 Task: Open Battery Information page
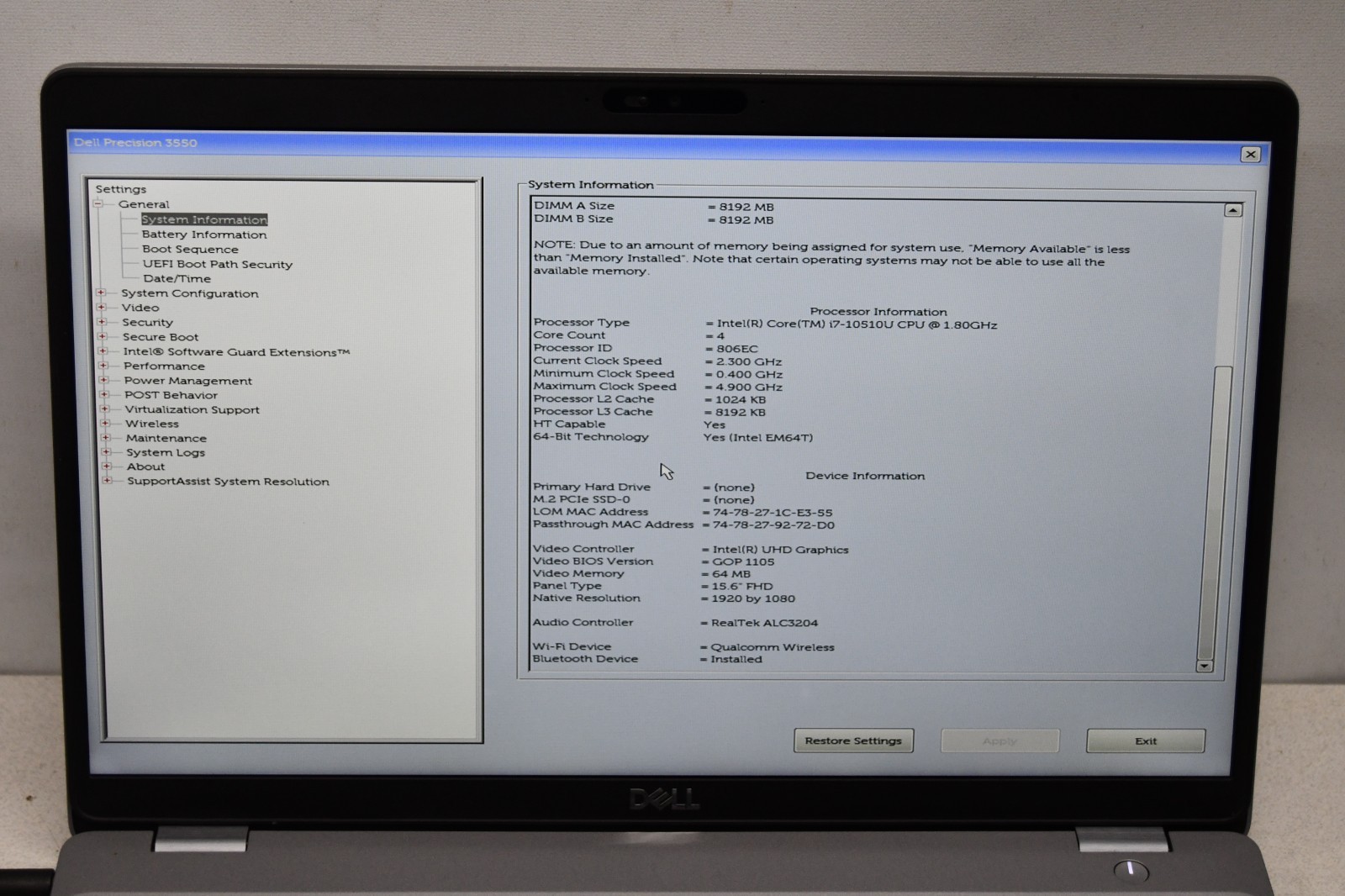tap(204, 235)
